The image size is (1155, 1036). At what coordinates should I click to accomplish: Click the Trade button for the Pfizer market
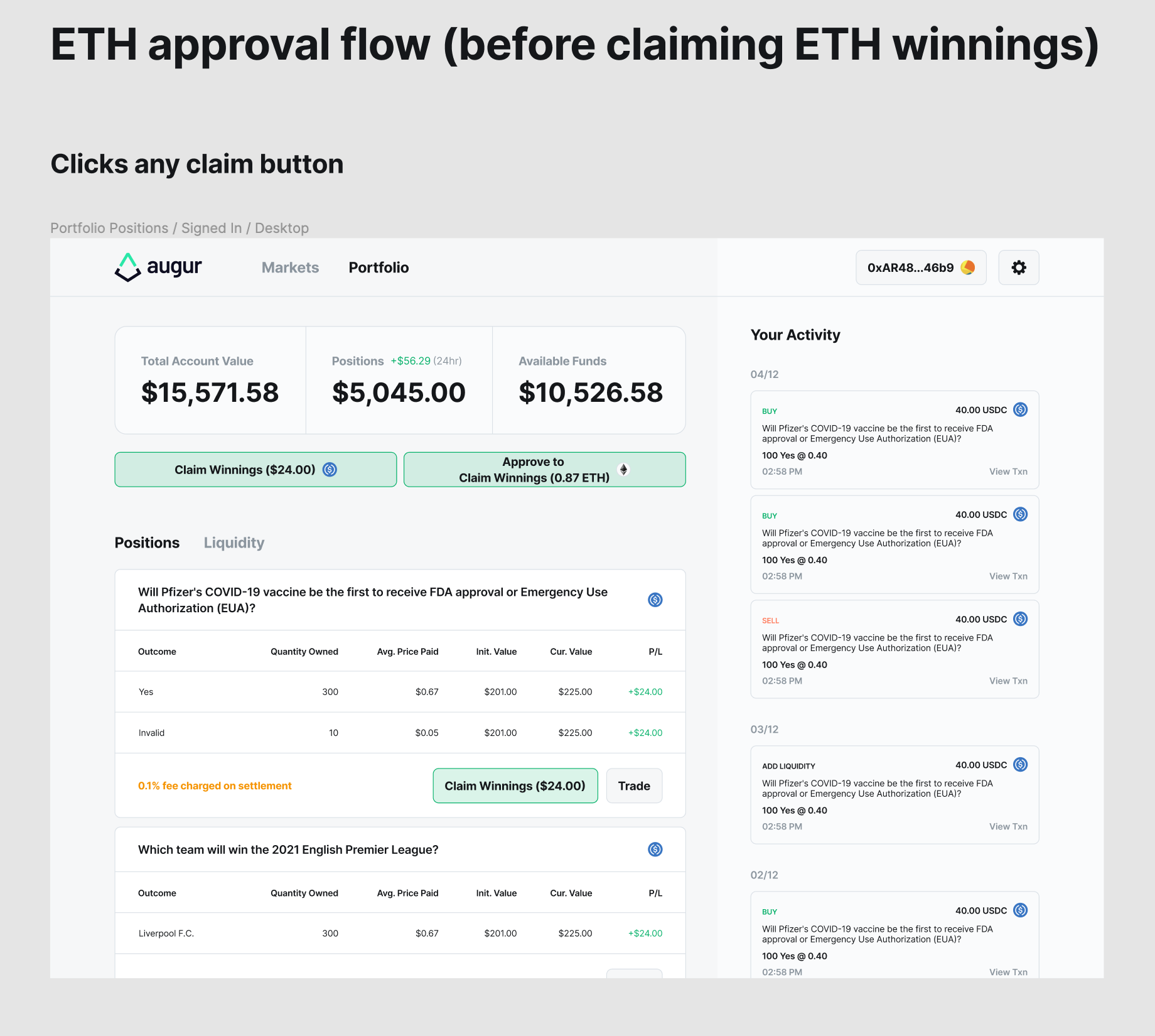pos(634,785)
